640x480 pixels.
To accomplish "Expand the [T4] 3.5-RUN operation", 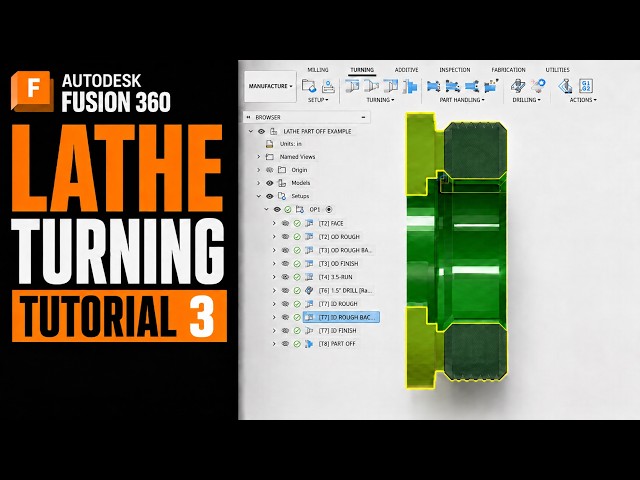I will click(x=274, y=277).
